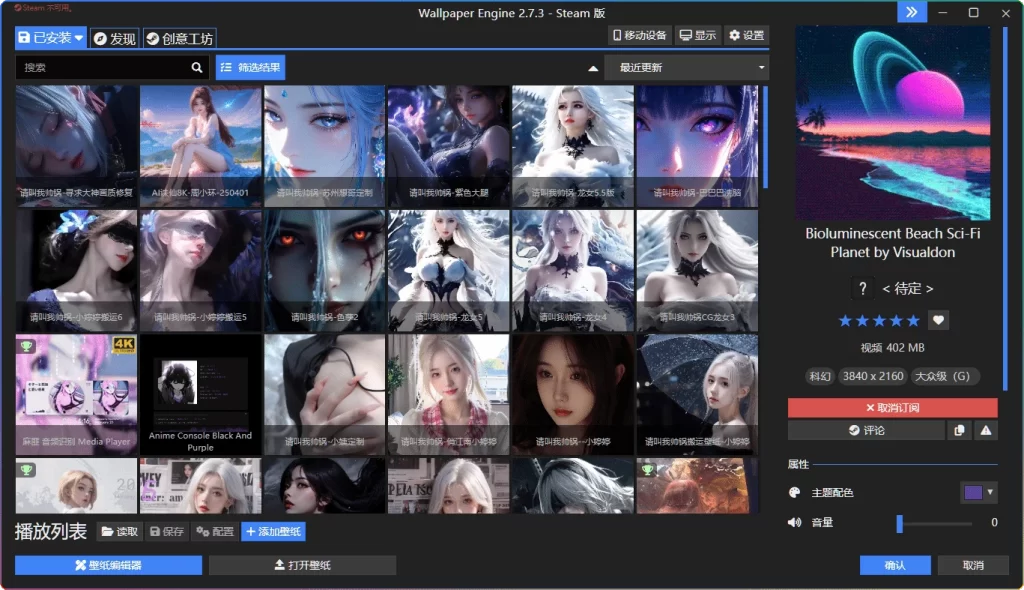Viewport: 1024px width, 590px height.
Task: Click the search magnifier icon
Action: tap(197, 68)
